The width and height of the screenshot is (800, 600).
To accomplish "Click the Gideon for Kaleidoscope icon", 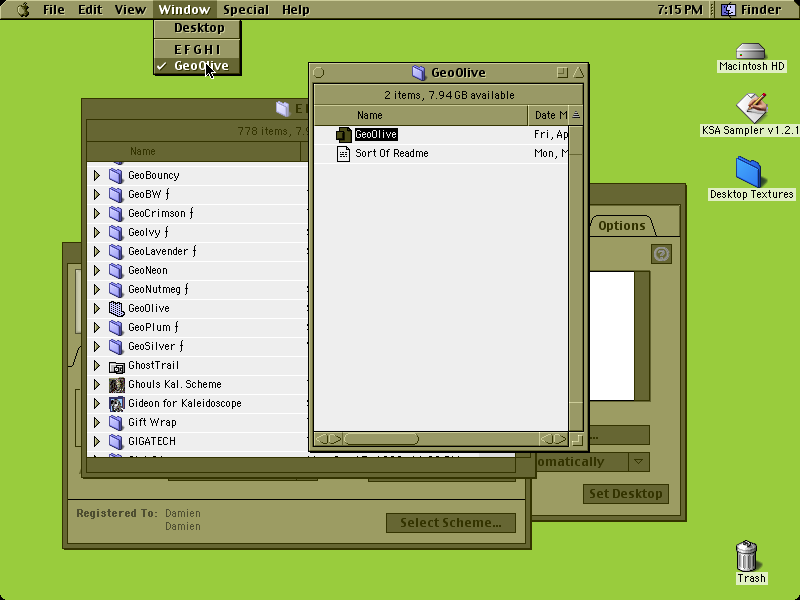I will coord(116,404).
